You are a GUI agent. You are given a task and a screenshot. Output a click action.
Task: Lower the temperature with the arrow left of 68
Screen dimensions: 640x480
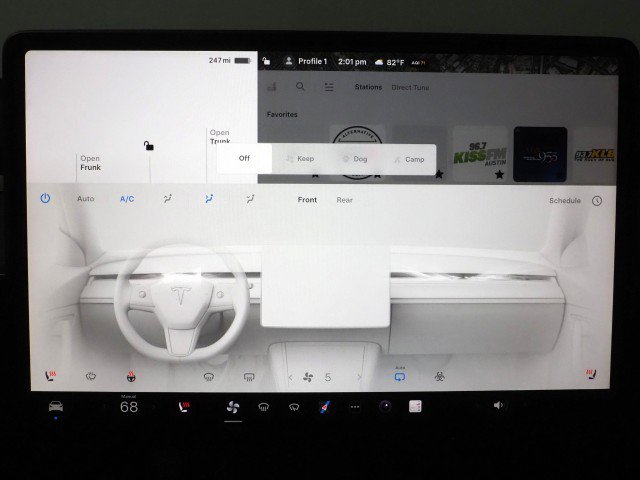pos(104,407)
